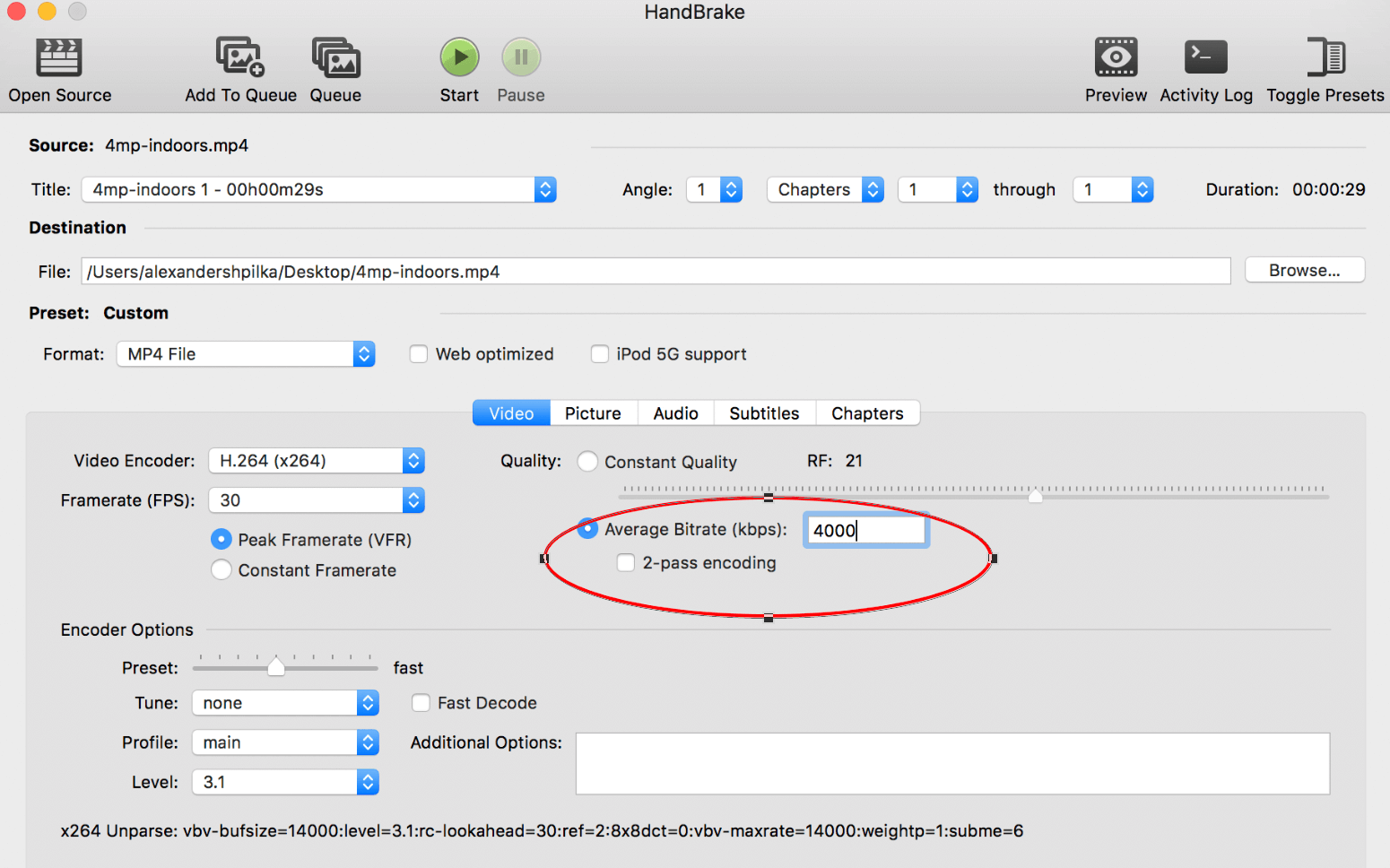The width and height of the screenshot is (1390, 868).
Task: Minimize HandBrake using the yellow button
Action: coord(47,11)
